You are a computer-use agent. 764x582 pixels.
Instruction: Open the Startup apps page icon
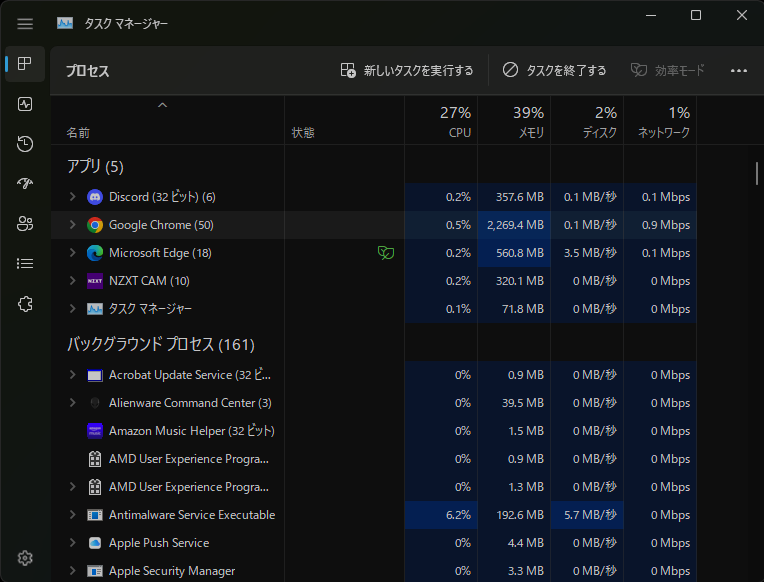[25, 183]
